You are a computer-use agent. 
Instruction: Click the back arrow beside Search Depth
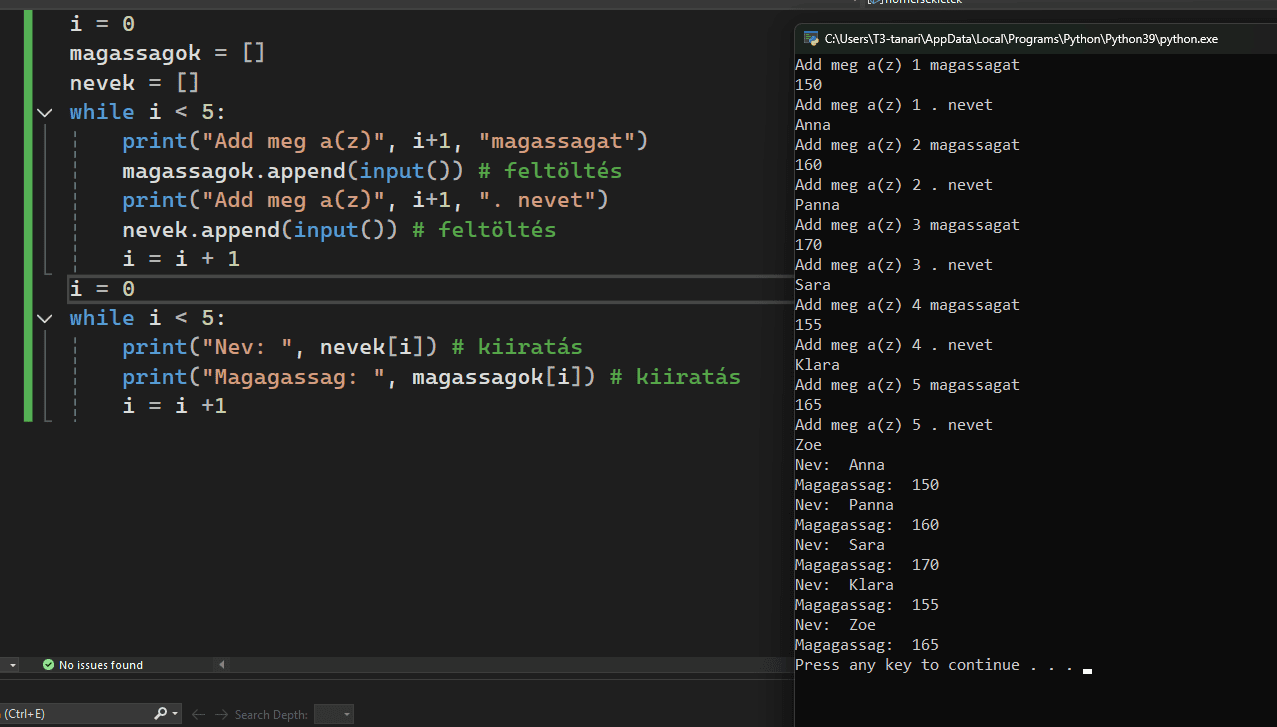198,714
